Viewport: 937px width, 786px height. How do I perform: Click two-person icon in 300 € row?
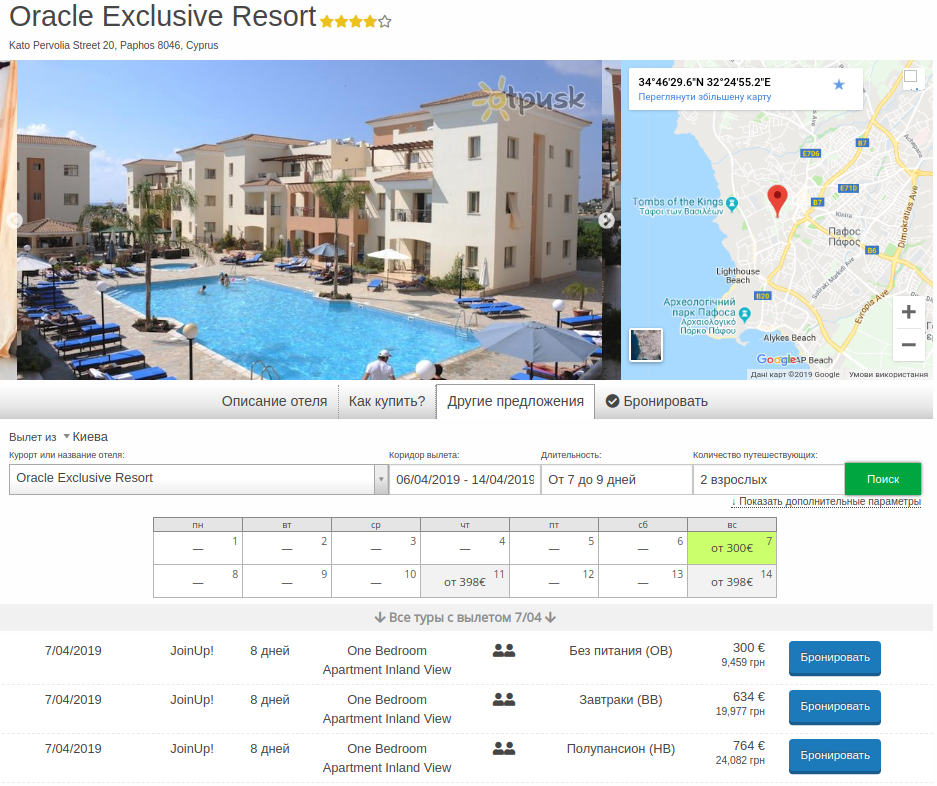coord(504,650)
